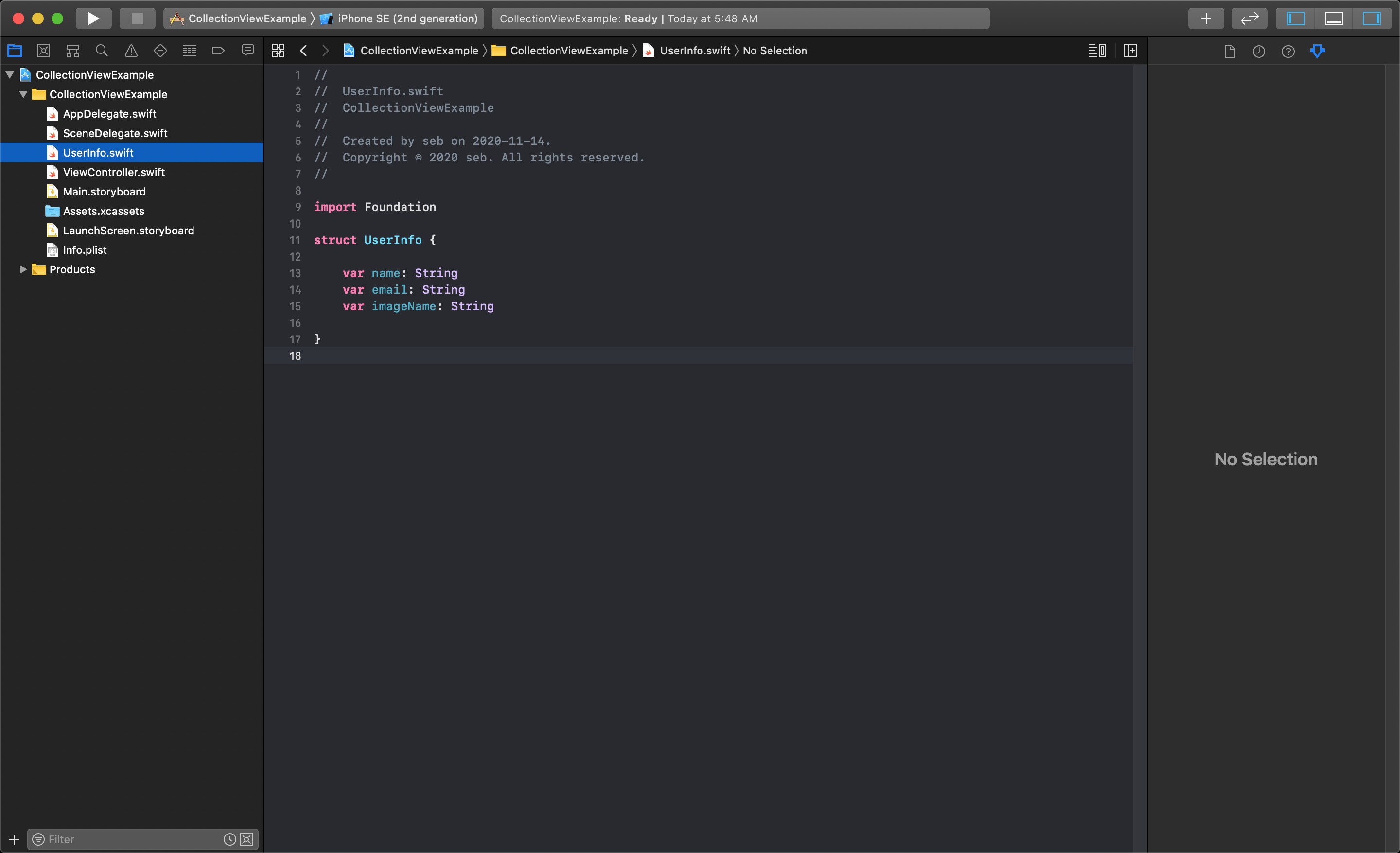Open the UserInfo.swift breadcrumb

coord(687,51)
